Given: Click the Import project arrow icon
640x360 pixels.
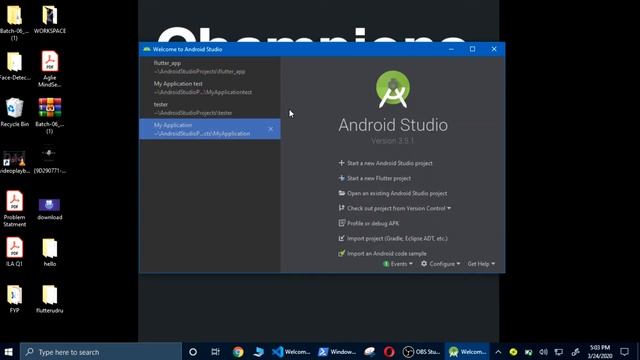Looking at the screenshot, I should click(342, 238).
